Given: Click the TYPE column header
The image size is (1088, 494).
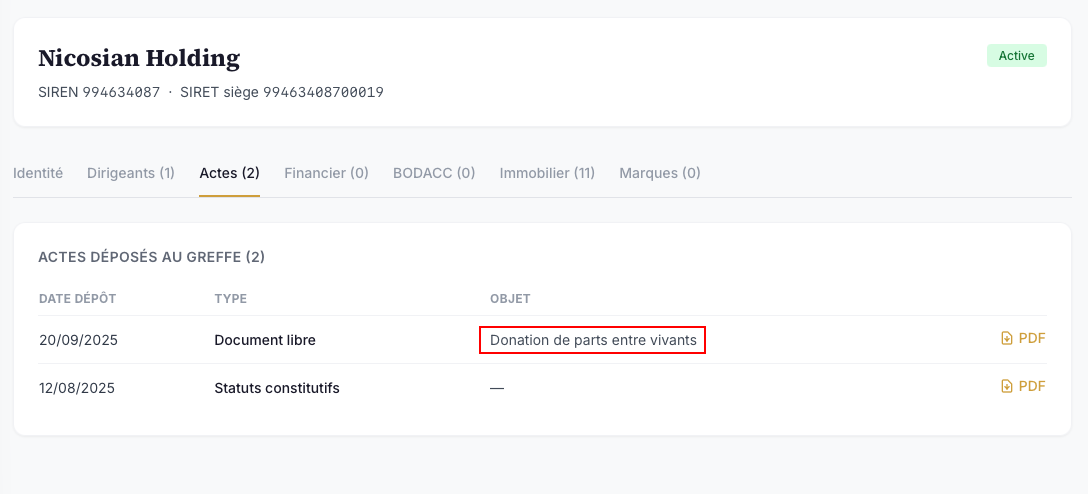Looking at the screenshot, I should click(x=231, y=299).
